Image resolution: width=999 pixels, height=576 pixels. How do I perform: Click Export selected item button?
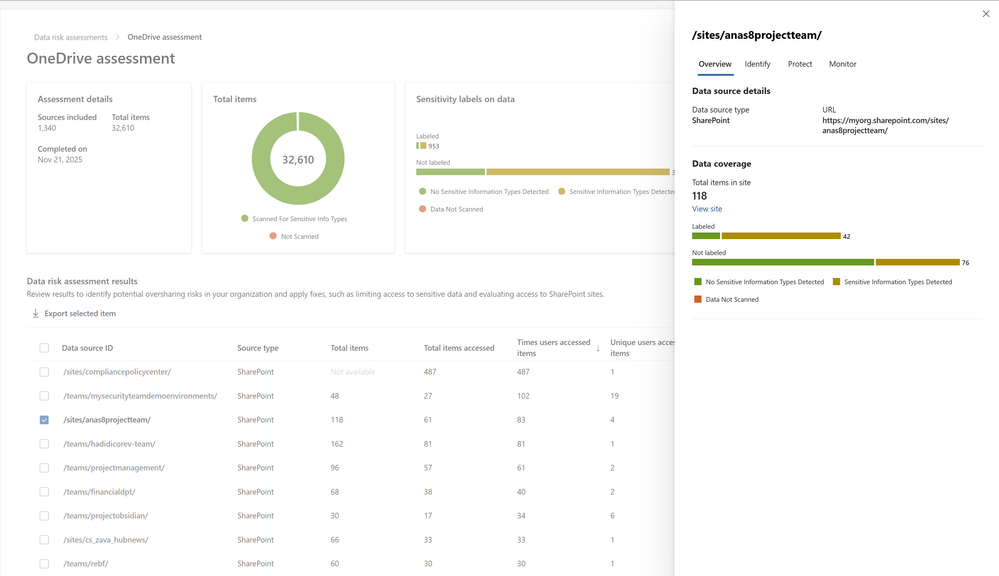click(74, 313)
